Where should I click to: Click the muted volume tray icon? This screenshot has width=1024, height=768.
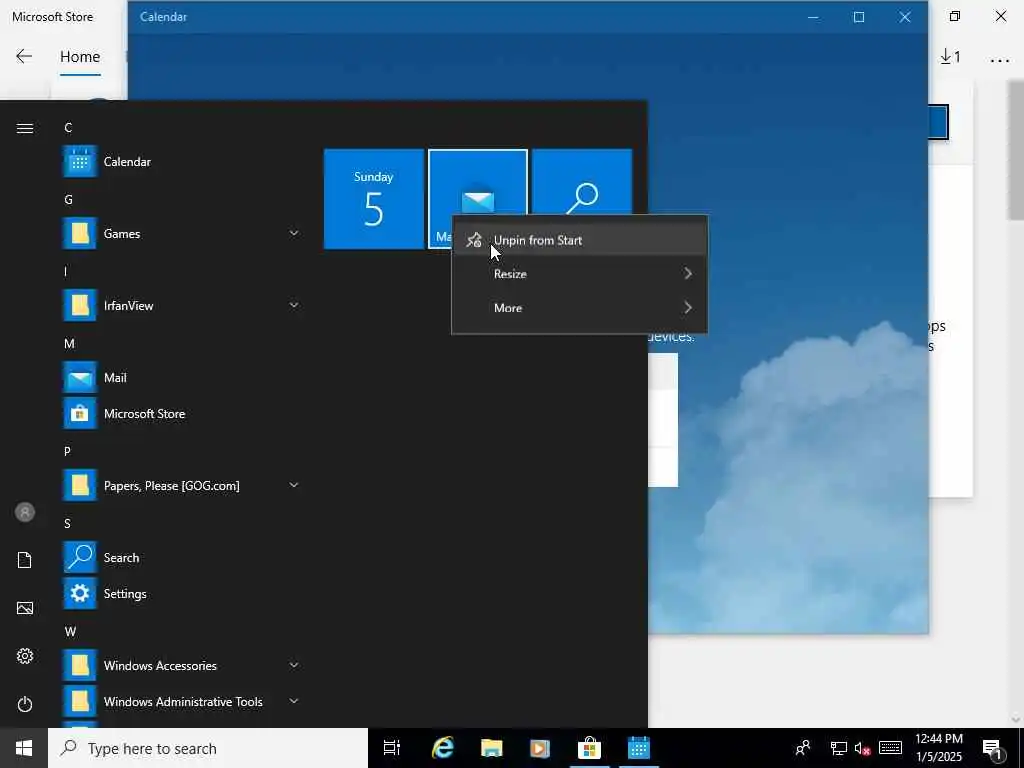tap(862, 748)
